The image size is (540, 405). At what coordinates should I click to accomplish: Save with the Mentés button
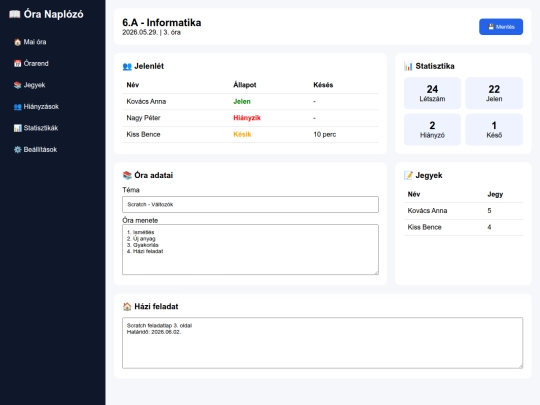[x=501, y=27]
